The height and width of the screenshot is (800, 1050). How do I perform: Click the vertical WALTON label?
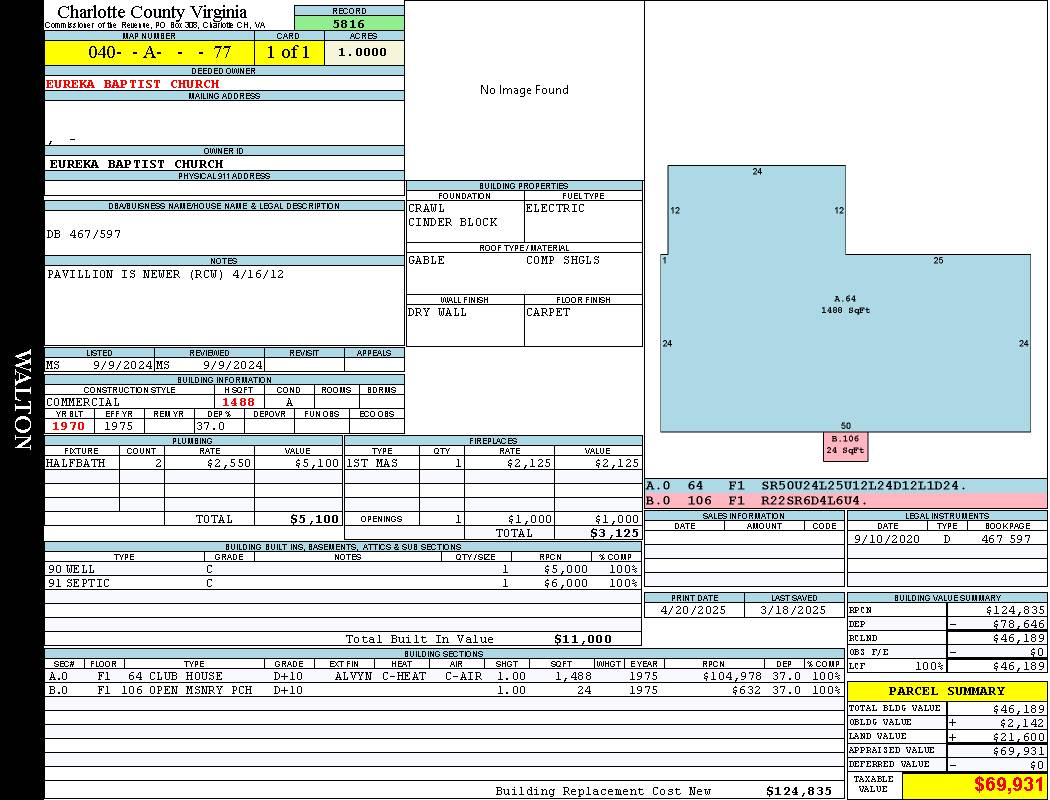[x=22, y=399]
